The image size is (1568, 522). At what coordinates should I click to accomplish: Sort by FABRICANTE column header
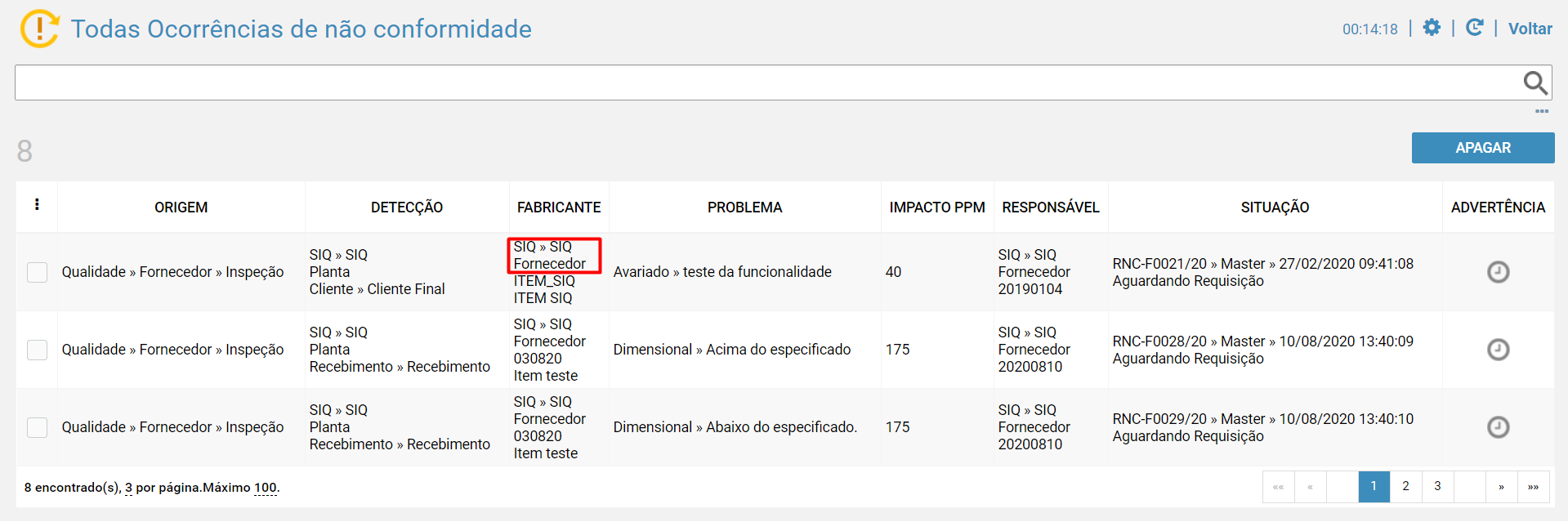pyautogui.click(x=559, y=207)
